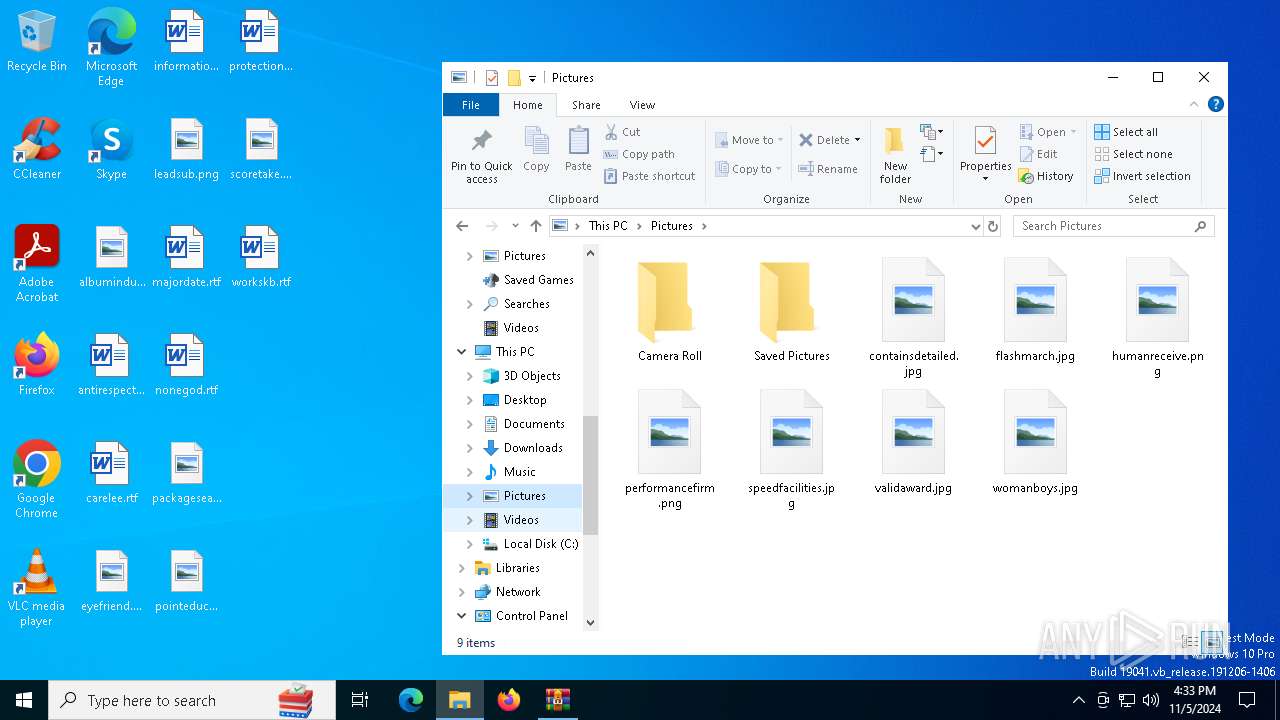Open Explorer Help icon
This screenshot has height=720, width=1280.
click(1216, 104)
